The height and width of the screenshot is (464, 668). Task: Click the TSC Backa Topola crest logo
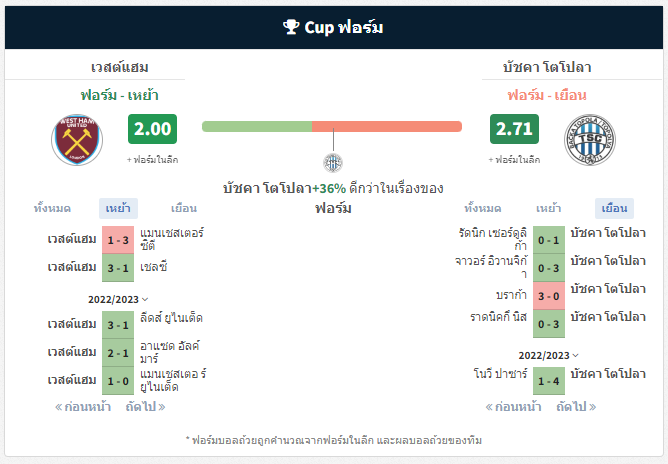click(x=590, y=140)
